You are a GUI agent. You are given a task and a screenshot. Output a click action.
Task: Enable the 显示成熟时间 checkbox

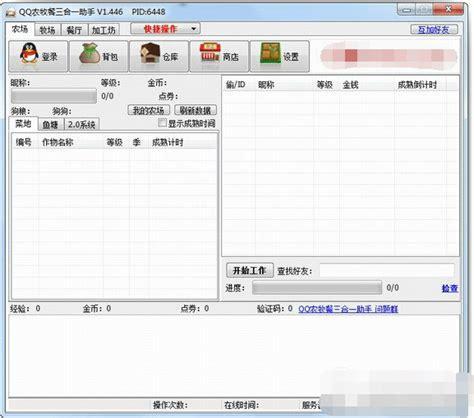(162, 123)
